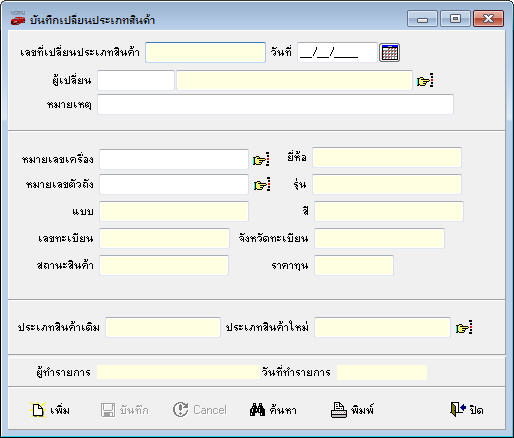
Task: Open lookup icon for ประเภทสินค้าใหม่
Action: click(464, 328)
